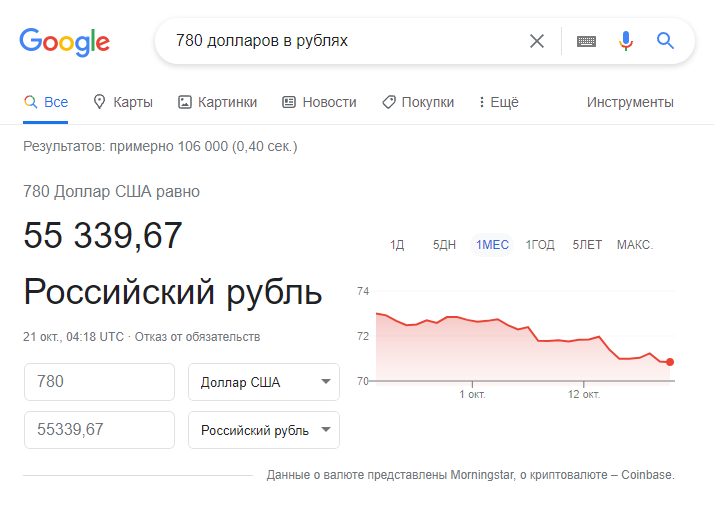Start voice search with the microphone icon

[626, 41]
